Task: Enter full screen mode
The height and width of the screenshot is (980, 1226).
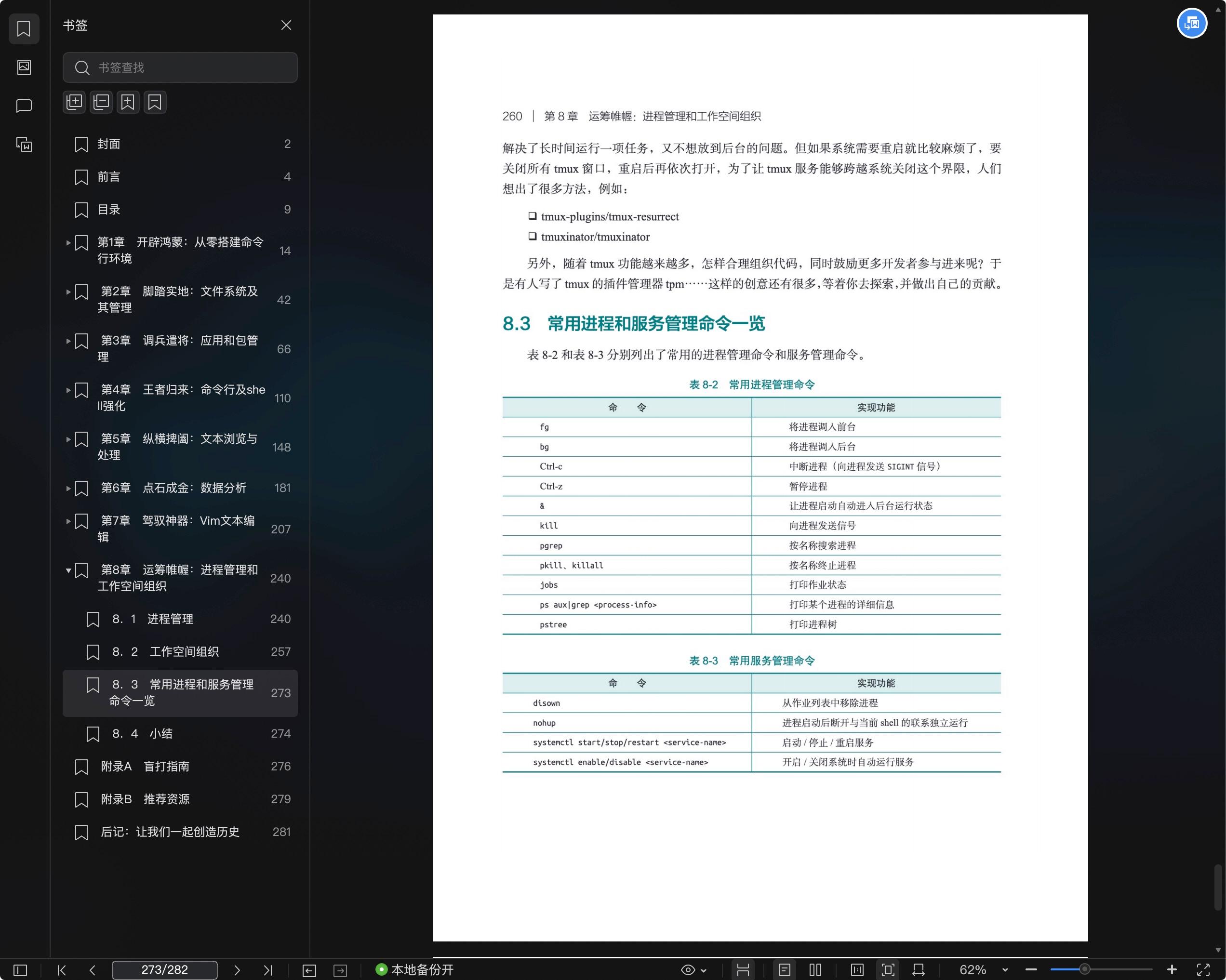Action: click(x=1203, y=970)
